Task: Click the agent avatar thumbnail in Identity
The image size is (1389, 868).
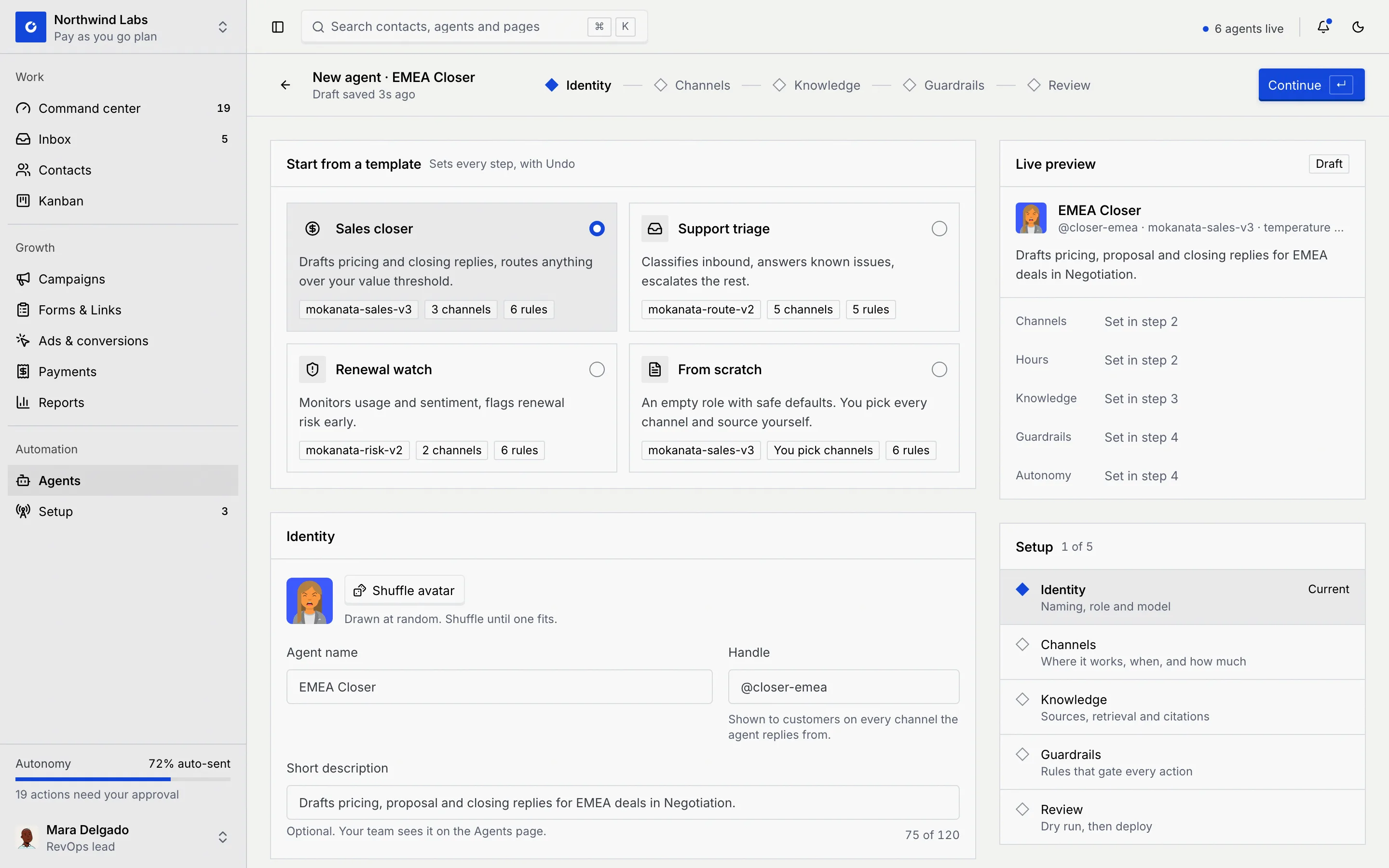Action: pyautogui.click(x=309, y=600)
